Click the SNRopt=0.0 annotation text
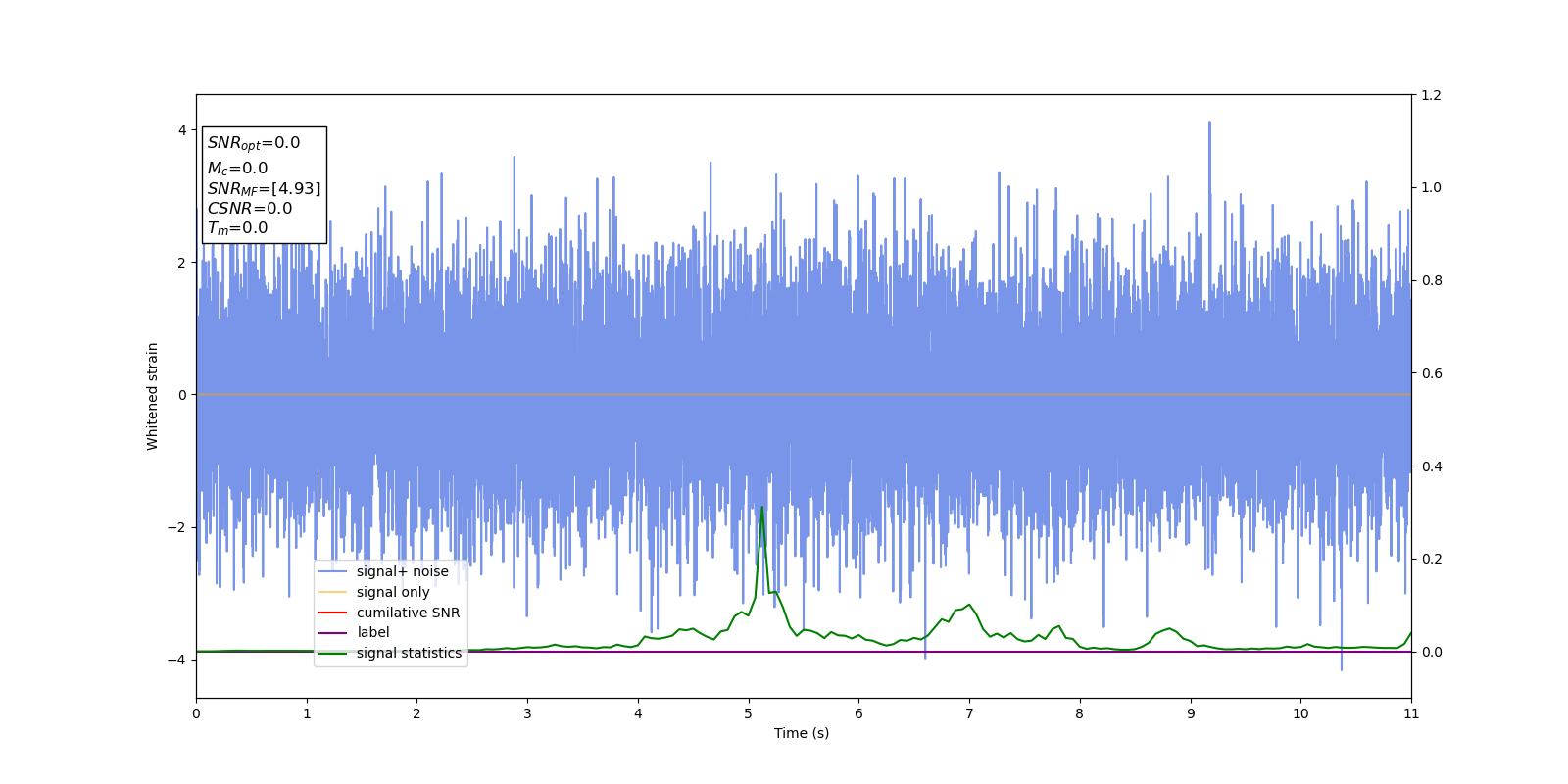 pos(254,143)
